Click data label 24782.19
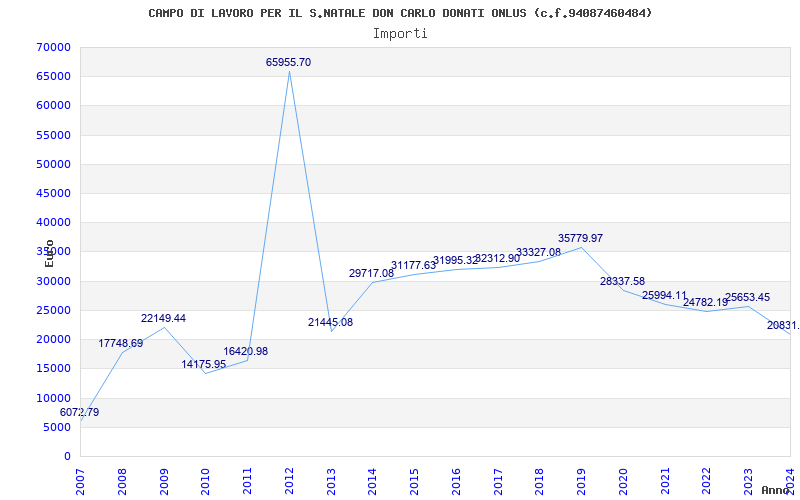The height and width of the screenshot is (500, 800). [706, 303]
